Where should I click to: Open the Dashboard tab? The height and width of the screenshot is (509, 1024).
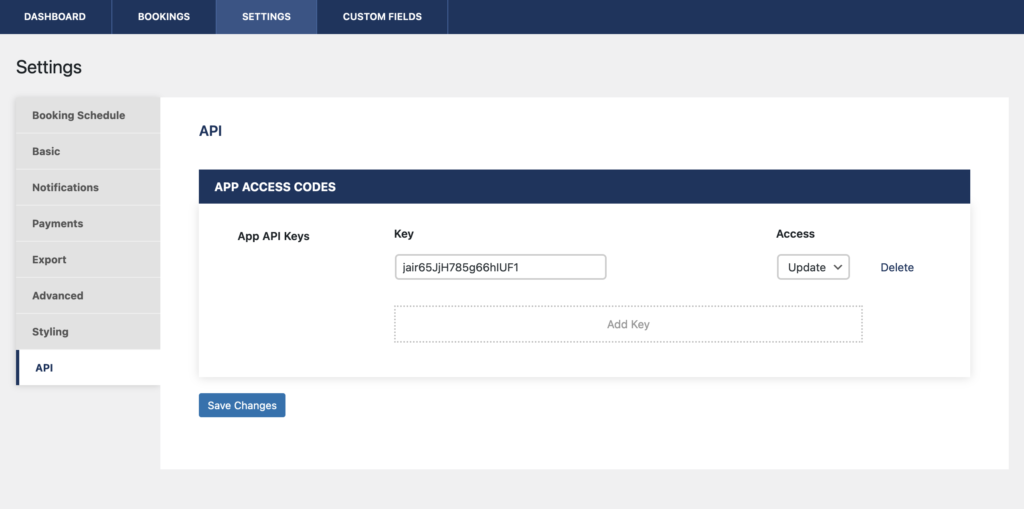pos(55,17)
